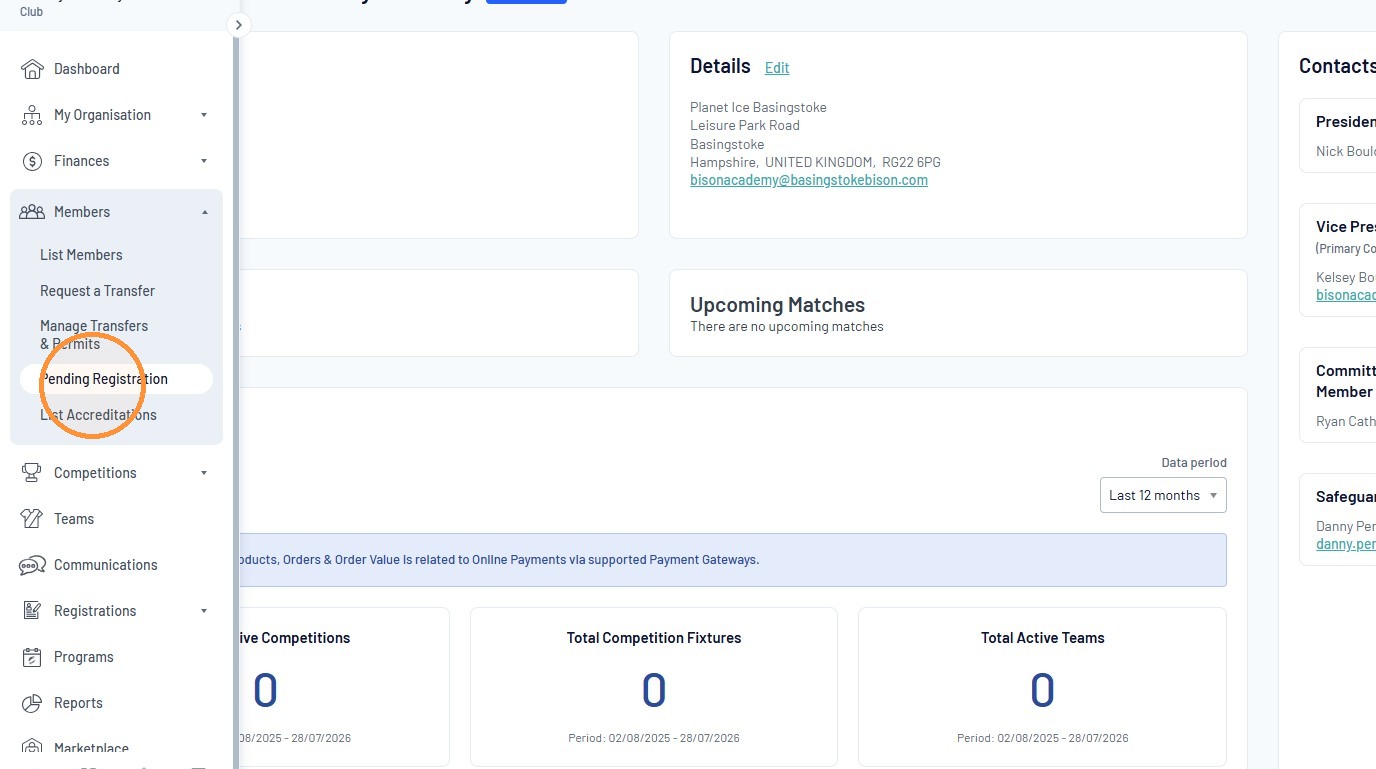Open the Data period dropdown
The height and width of the screenshot is (769, 1376).
(1163, 495)
